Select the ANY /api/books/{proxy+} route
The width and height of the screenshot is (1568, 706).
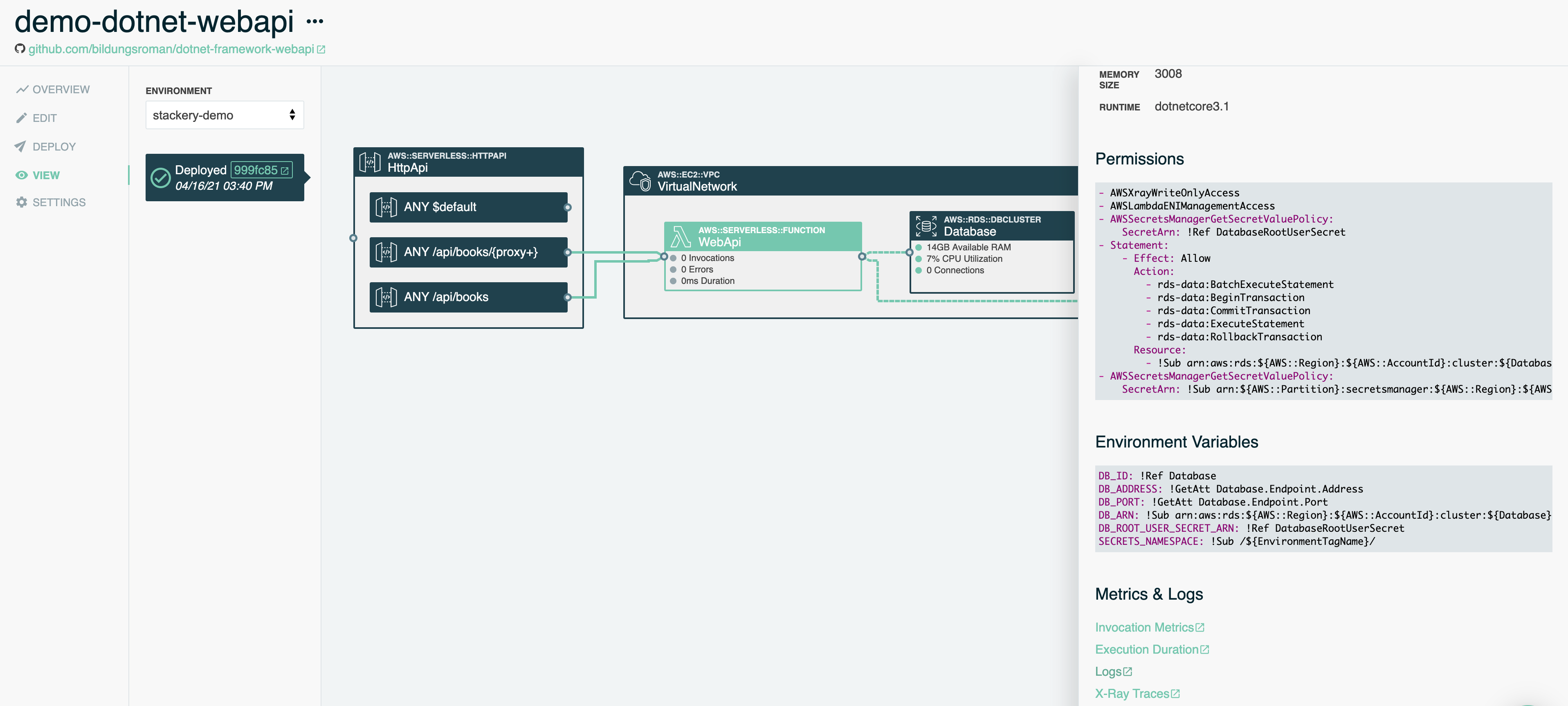coord(468,252)
